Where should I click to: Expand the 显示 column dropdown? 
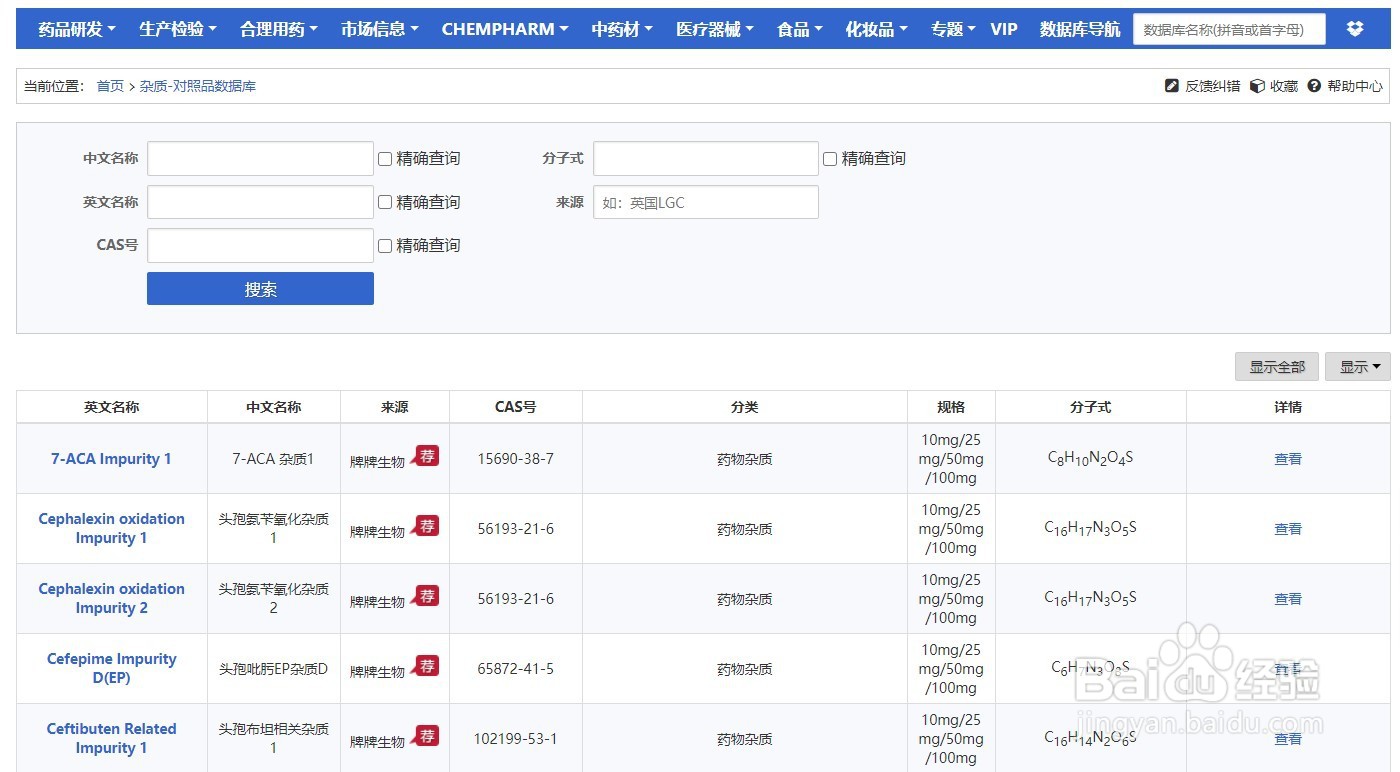pyautogui.click(x=1358, y=366)
